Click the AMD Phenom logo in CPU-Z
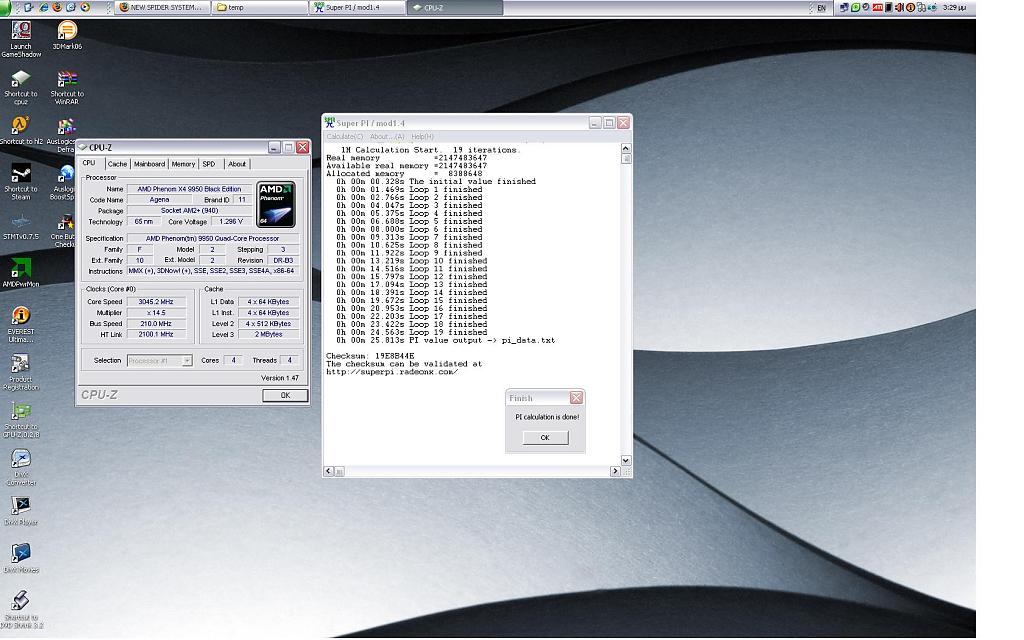Viewport: 1024px width, 640px height. tap(276, 204)
